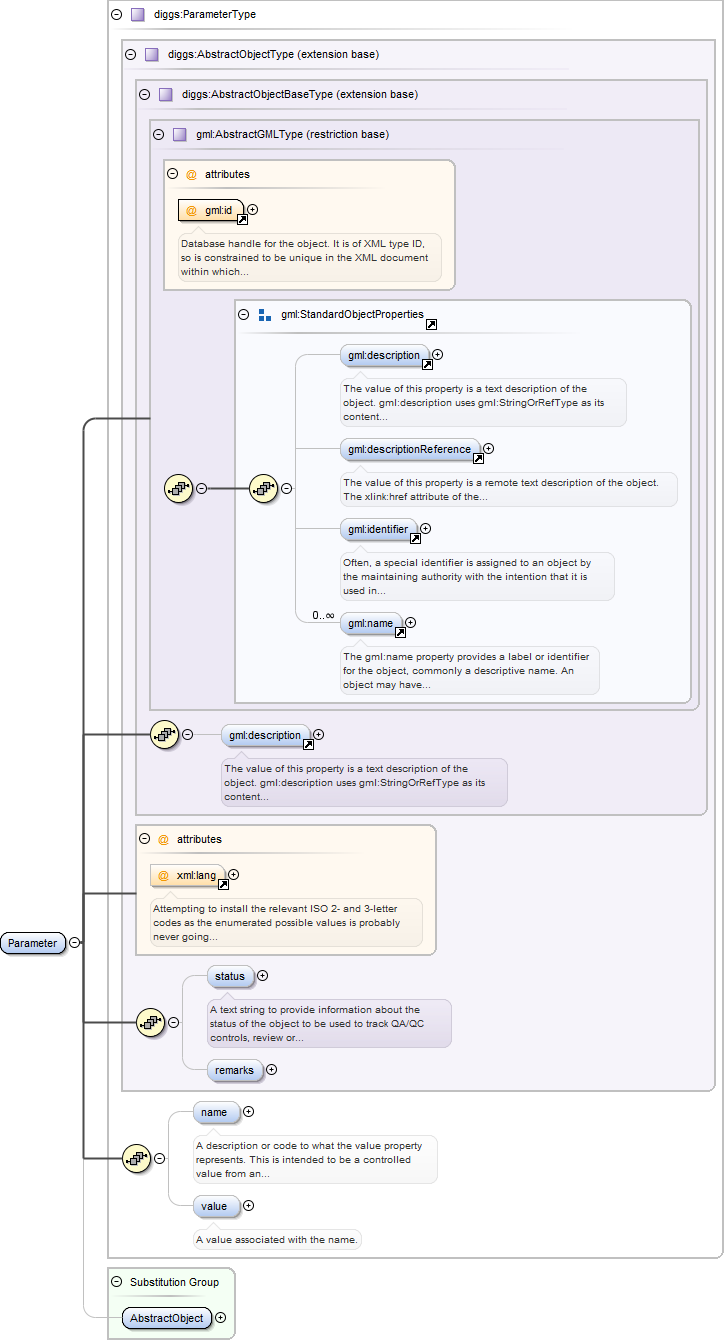Click the value element node
This screenshot has width=725, height=1341.
click(214, 1207)
